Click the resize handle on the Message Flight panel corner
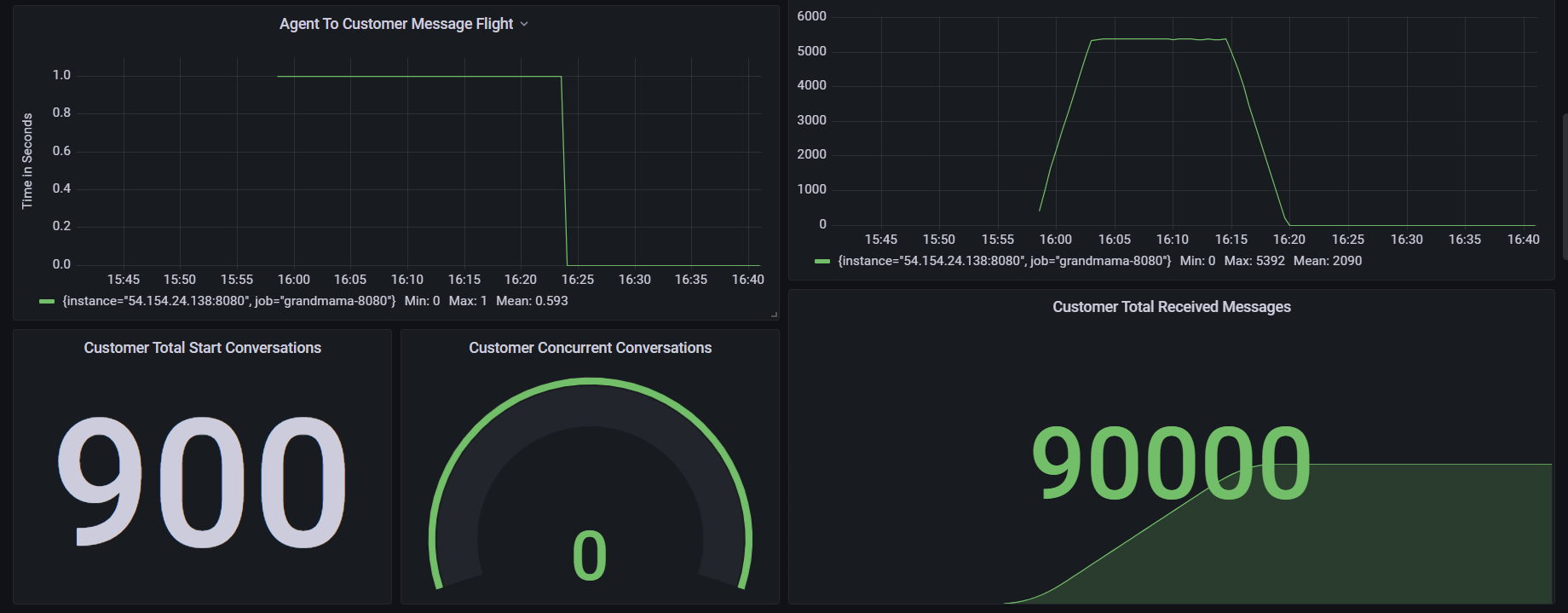Screen dimensions: 1568x613 point(774,315)
